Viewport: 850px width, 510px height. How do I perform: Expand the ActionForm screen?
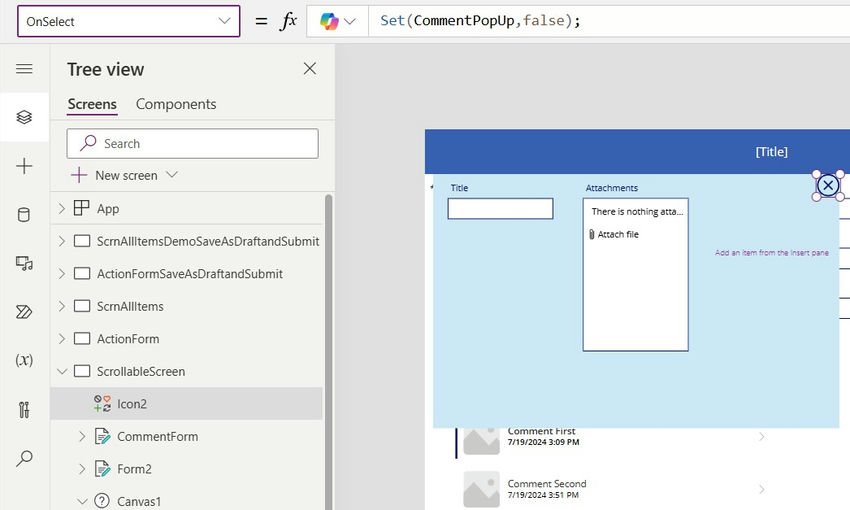[x=61, y=338]
